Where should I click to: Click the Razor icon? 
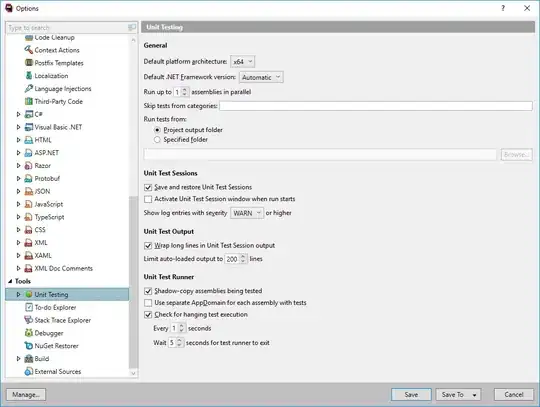point(29,166)
